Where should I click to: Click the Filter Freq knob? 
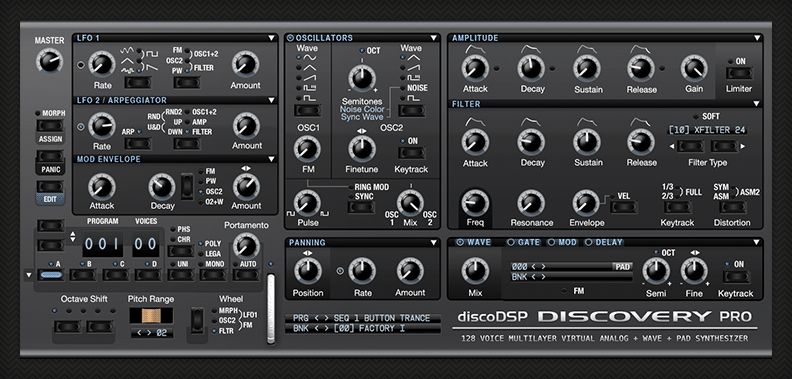475,203
